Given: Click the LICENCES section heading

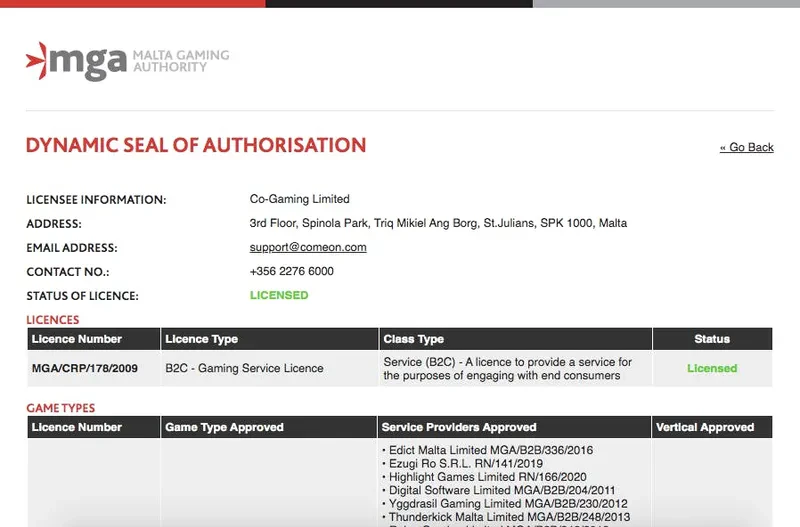Looking at the screenshot, I should [53, 320].
